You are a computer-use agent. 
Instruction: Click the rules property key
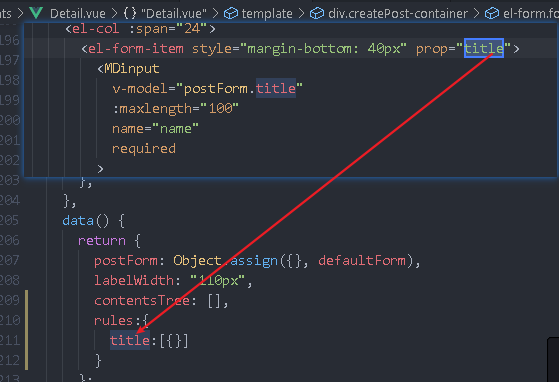[x=113, y=321]
